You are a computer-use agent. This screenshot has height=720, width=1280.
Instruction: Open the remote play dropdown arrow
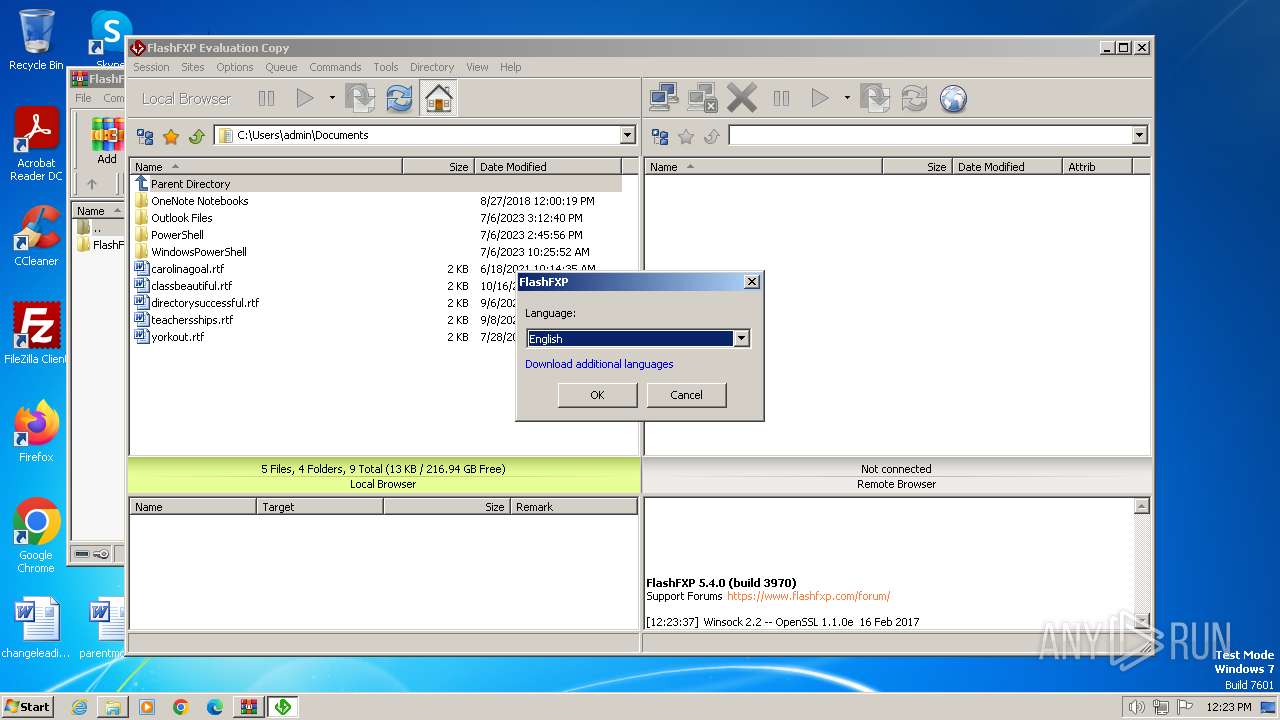tap(847, 98)
